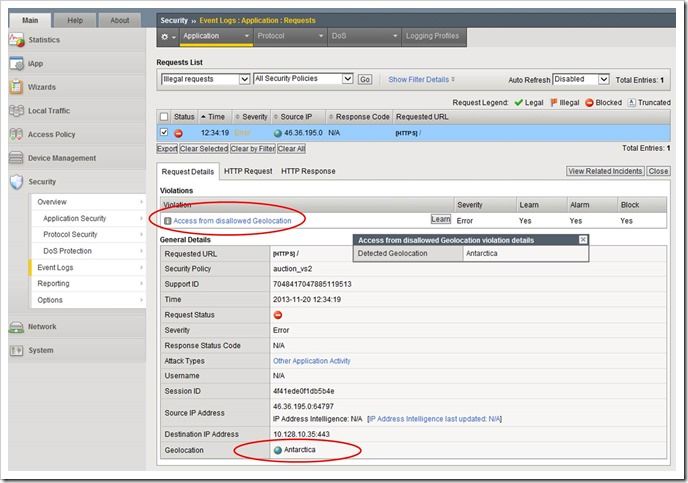Uncheck the 12:34:19 request row checkbox
This screenshot has height=483, width=688.
pos(164,132)
